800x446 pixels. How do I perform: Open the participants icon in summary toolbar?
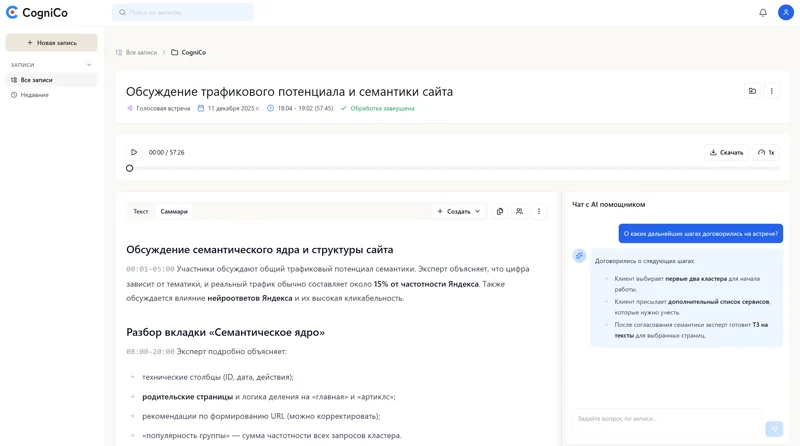519,211
